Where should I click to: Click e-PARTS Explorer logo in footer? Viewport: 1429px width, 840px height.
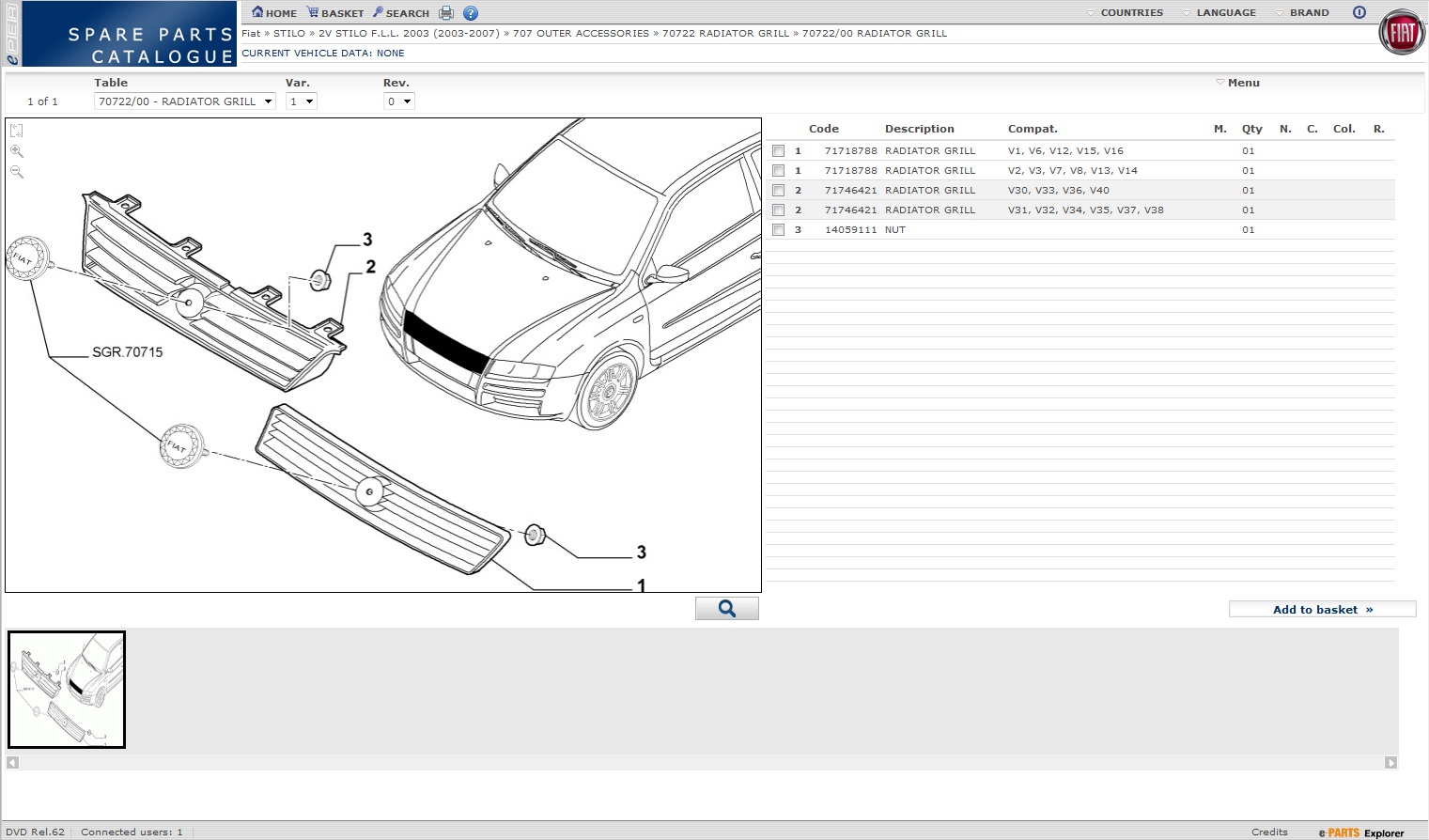tap(1361, 832)
